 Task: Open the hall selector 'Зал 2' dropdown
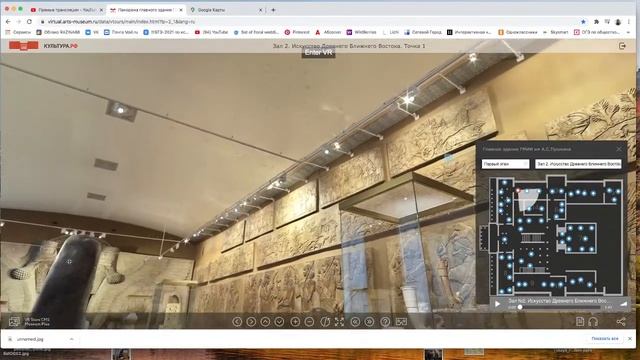point(578,164)
